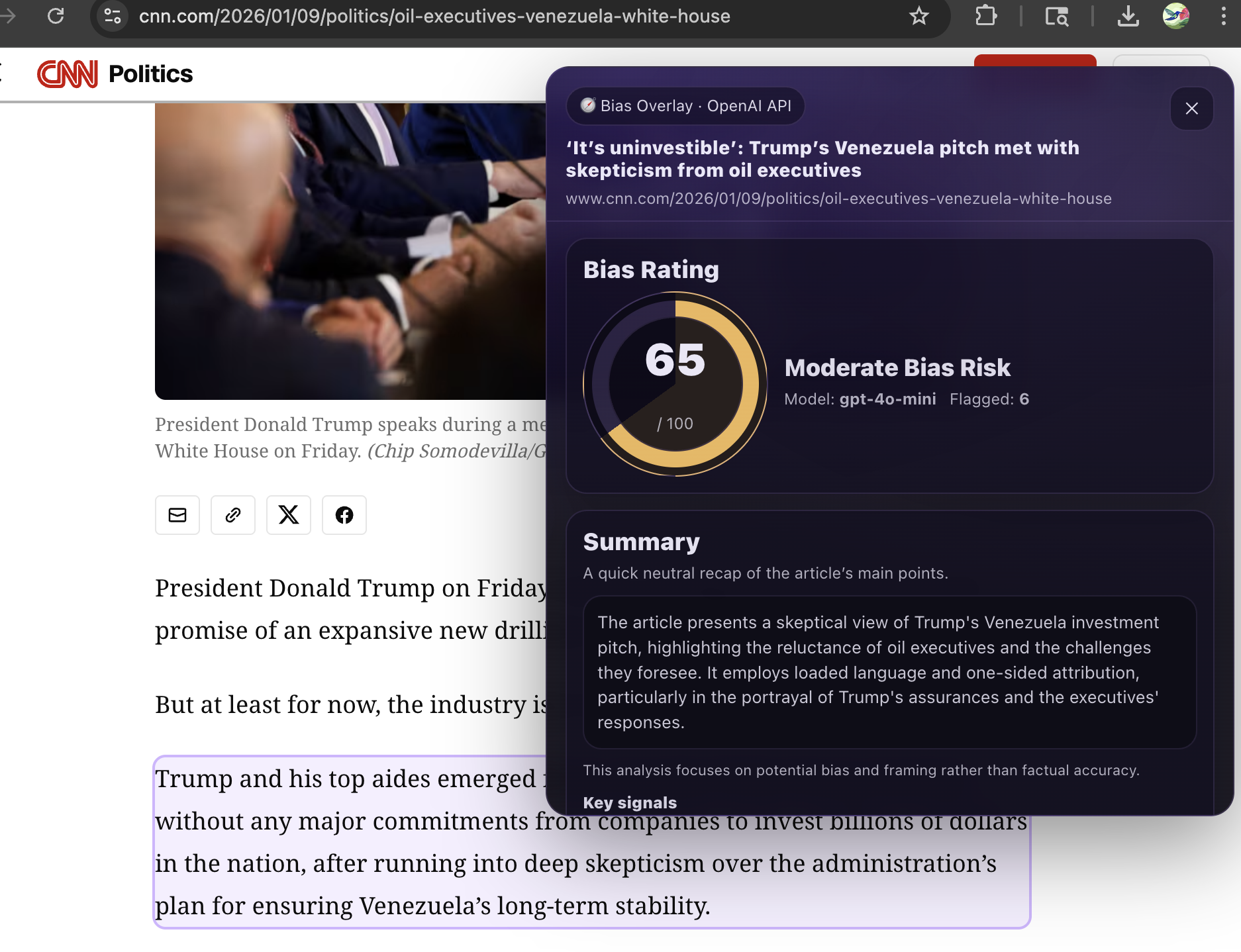The width and height of the screenshot is (1241, 952).
Task: Share the article by email icon
Action: (x=177, y=515)
